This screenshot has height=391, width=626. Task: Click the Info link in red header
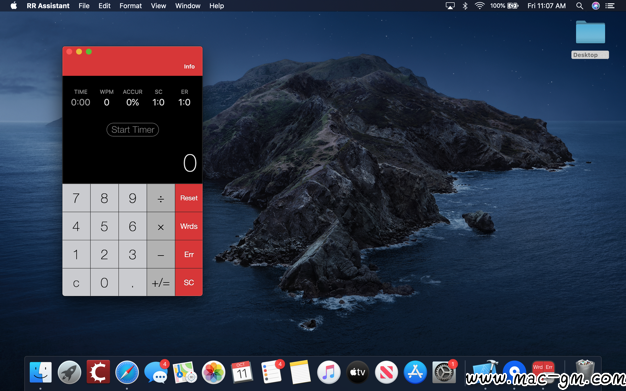click(189, 66)
